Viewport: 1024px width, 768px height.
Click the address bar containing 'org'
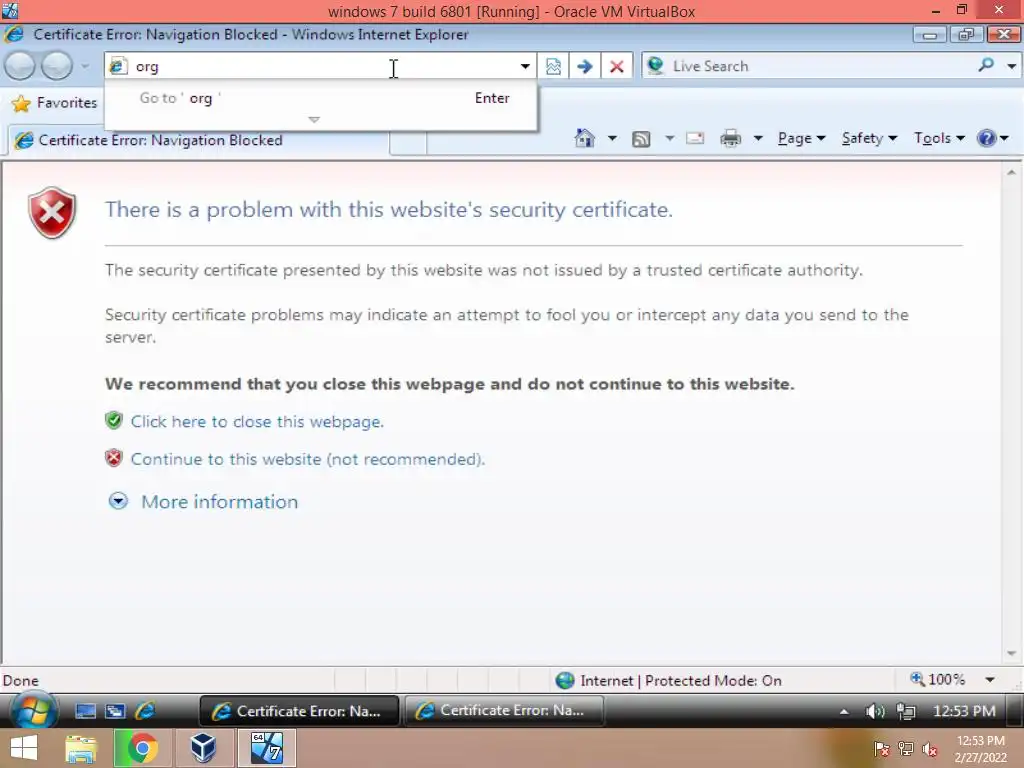pos(320,66)
